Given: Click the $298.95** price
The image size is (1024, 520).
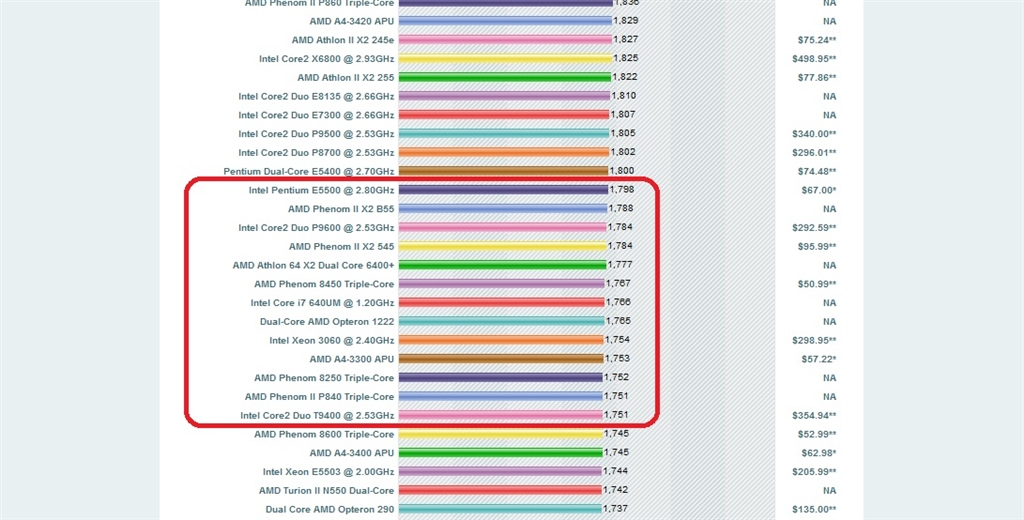Looking at the screenshot, I should click(814, 341).
